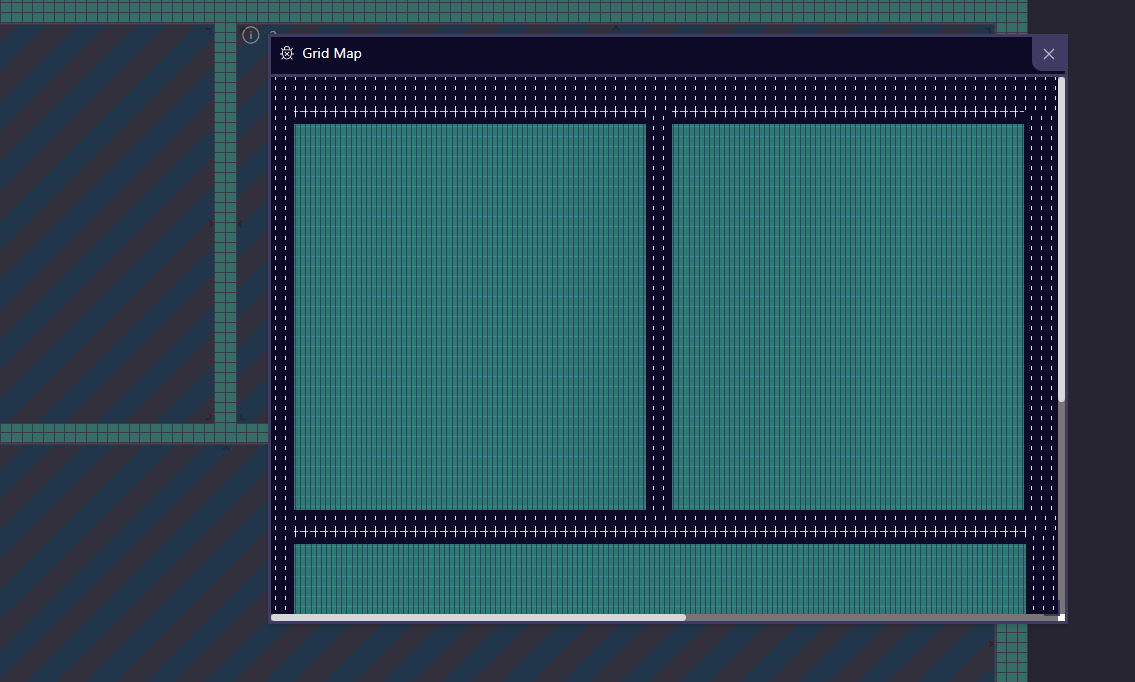Click the circled info icon in the background editor
Screen dimensions: 1135x682
click(x=249, y=34)
